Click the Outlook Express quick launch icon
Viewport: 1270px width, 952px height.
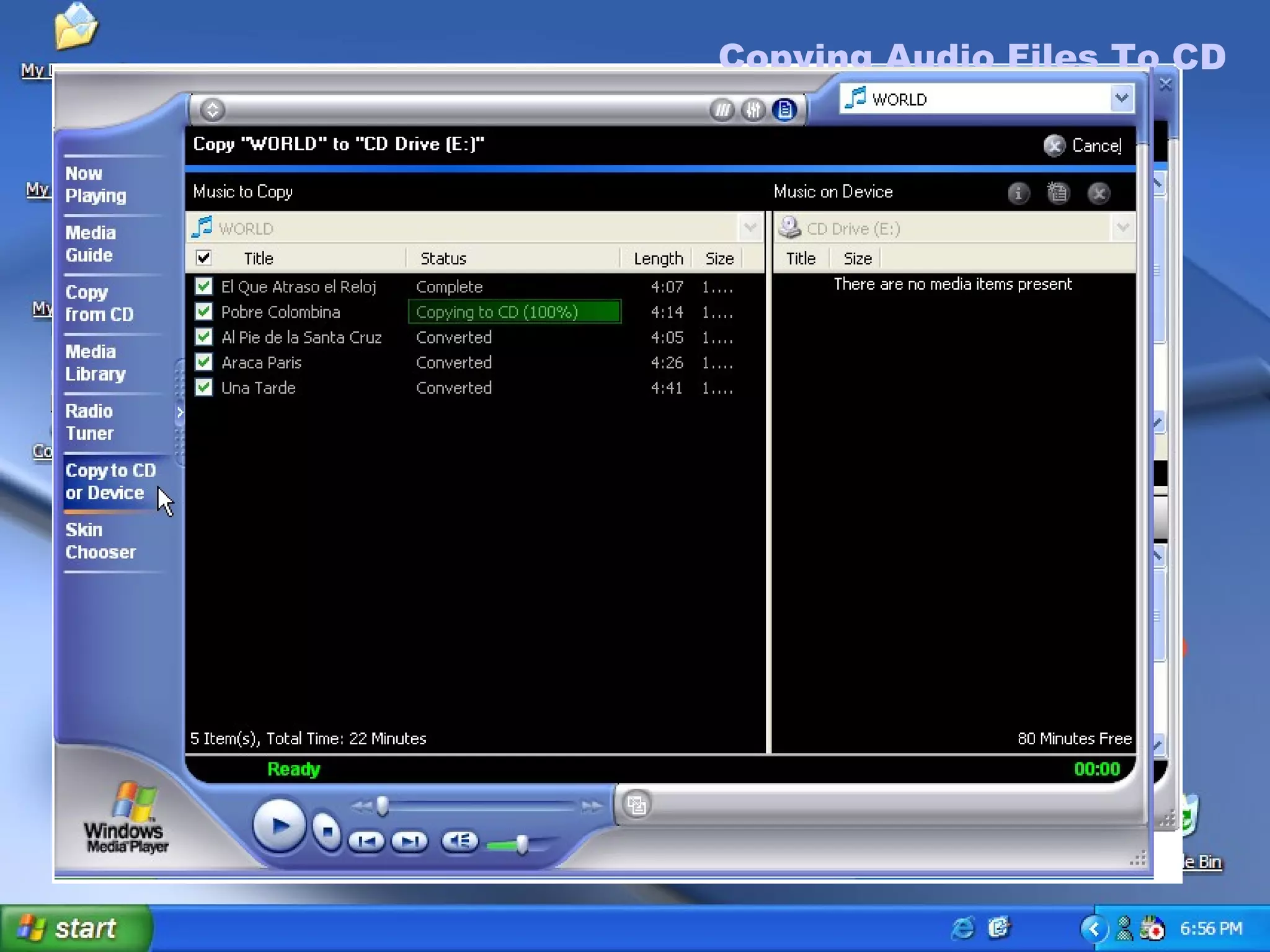coord(999,928)
